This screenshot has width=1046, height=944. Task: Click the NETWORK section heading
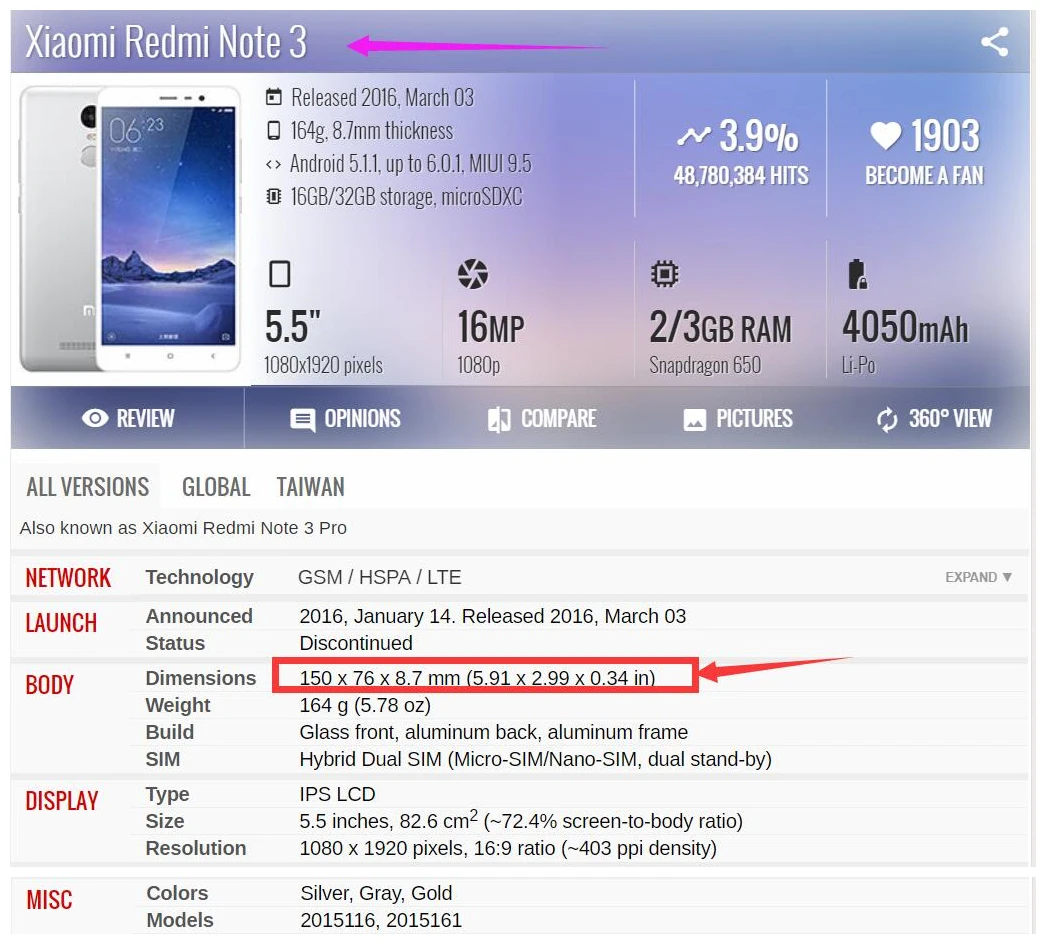pos(68,578)
